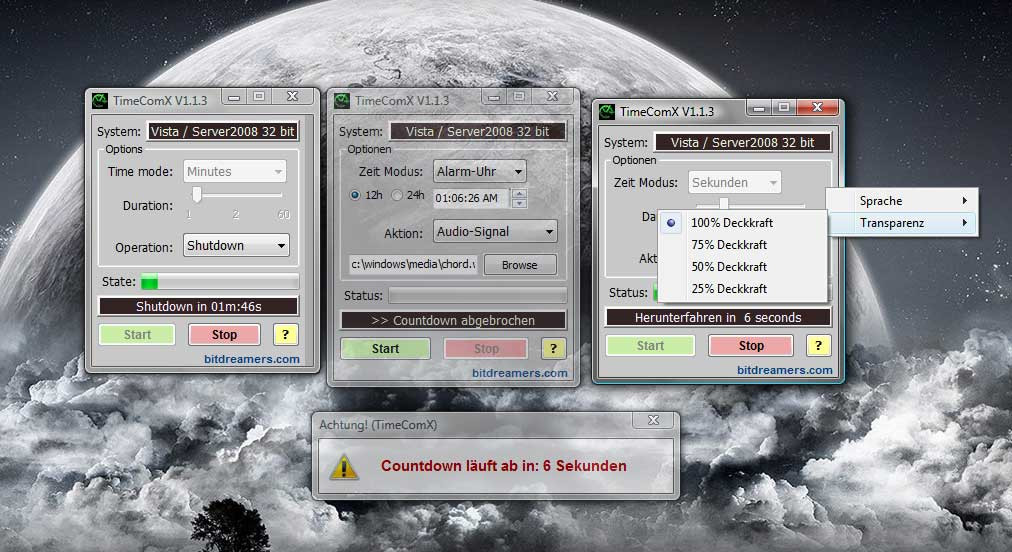This screenshot has width=1012, height=552.
Task: Open bitdreamers.com link in right window
Action: pos(785,370)
